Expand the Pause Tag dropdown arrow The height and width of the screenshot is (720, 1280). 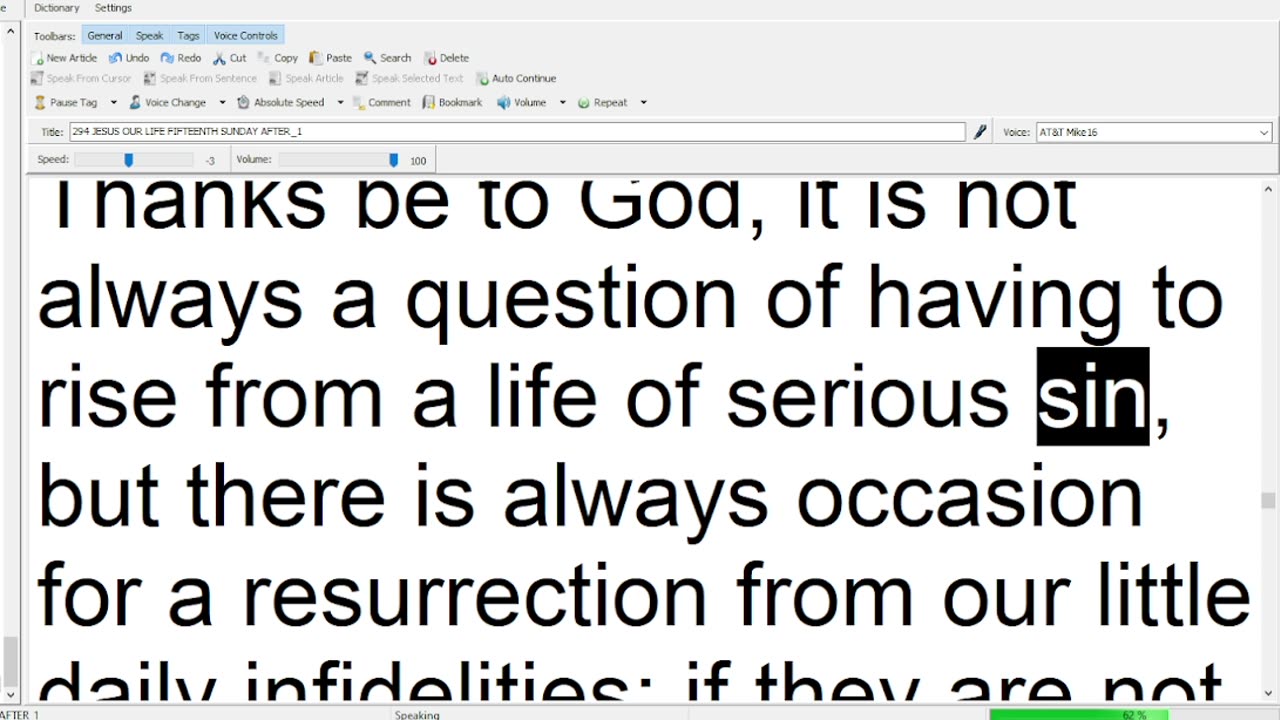[x=113, y=102]
